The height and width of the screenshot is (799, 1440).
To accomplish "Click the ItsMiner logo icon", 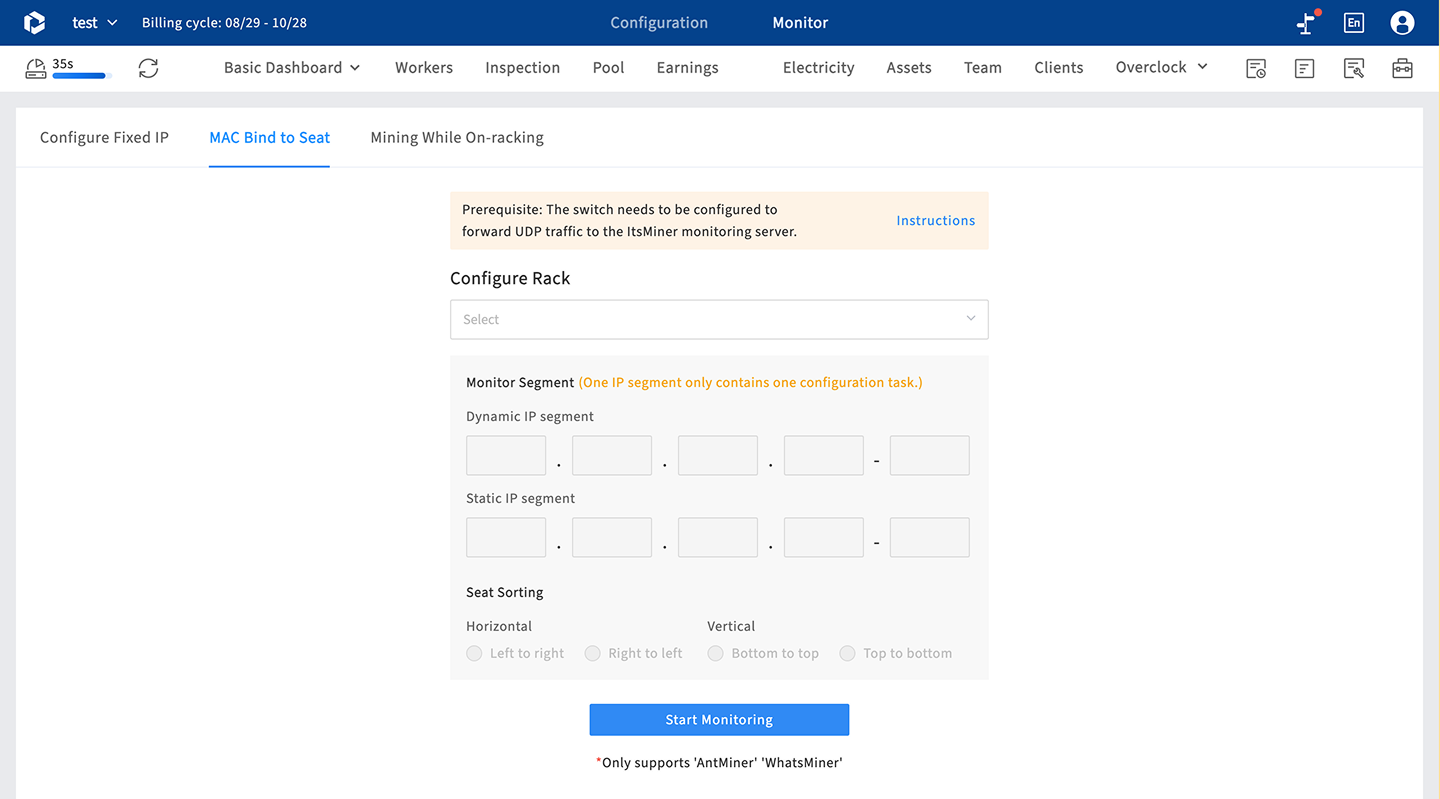I will point(35,23).
